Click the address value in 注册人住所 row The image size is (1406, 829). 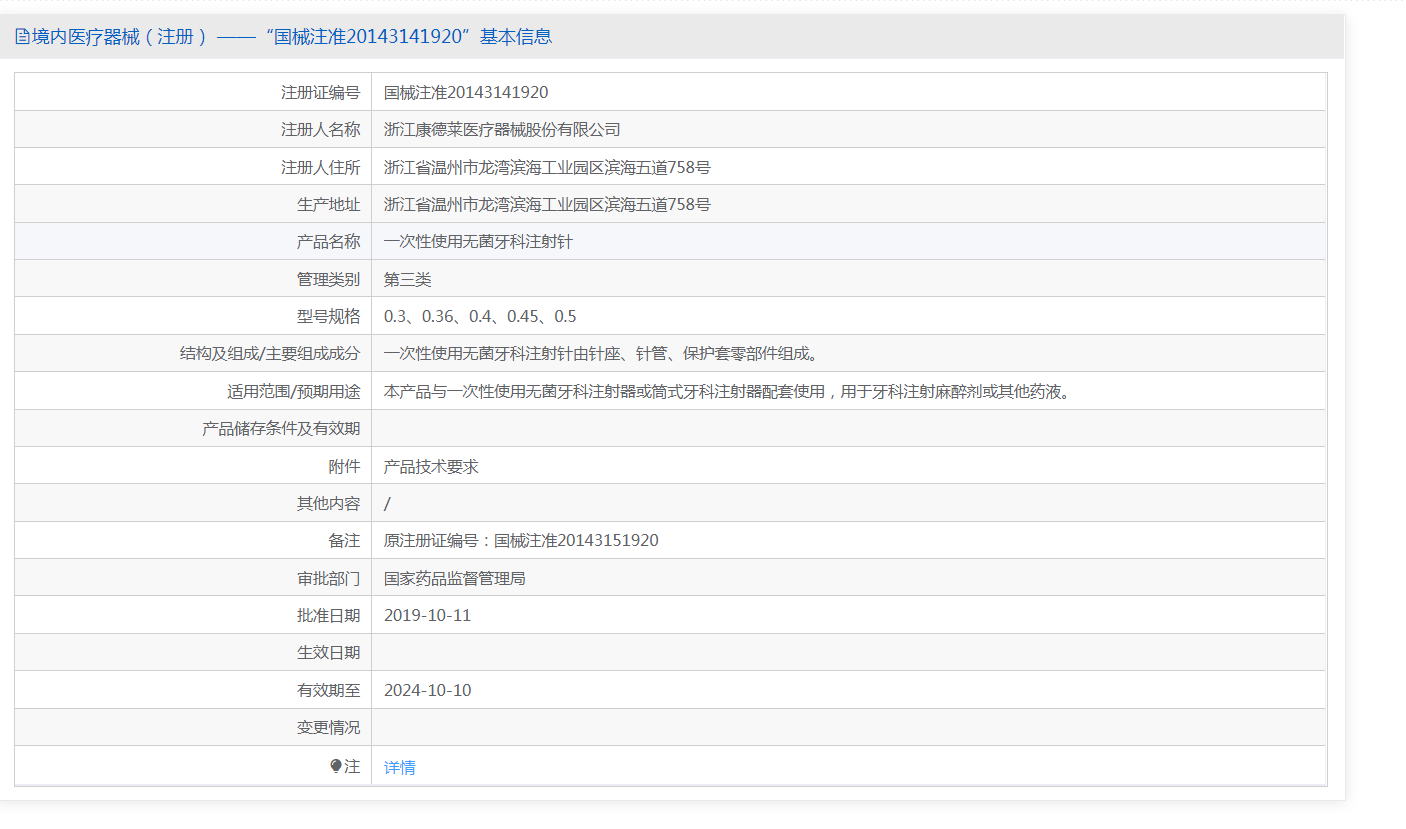pos(547,167)
